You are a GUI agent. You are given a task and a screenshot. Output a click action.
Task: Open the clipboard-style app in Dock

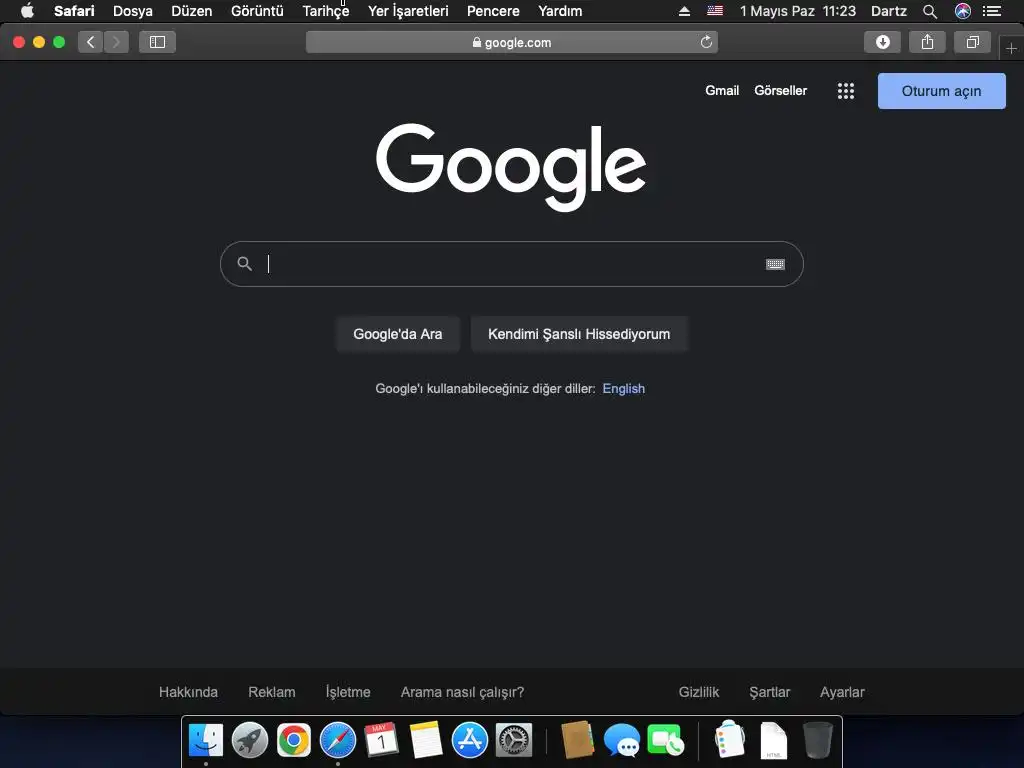(x=729, y=739)
